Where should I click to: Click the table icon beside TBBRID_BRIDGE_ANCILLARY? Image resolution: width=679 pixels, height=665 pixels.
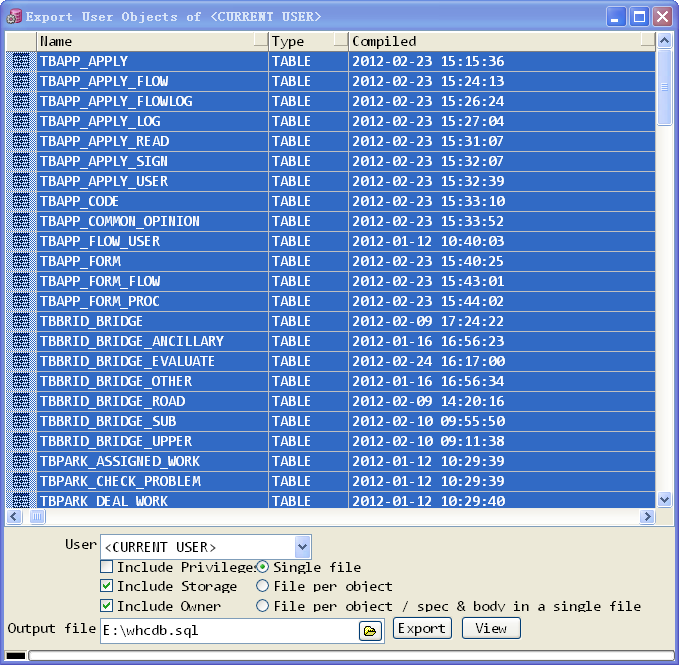coord(21,341)
